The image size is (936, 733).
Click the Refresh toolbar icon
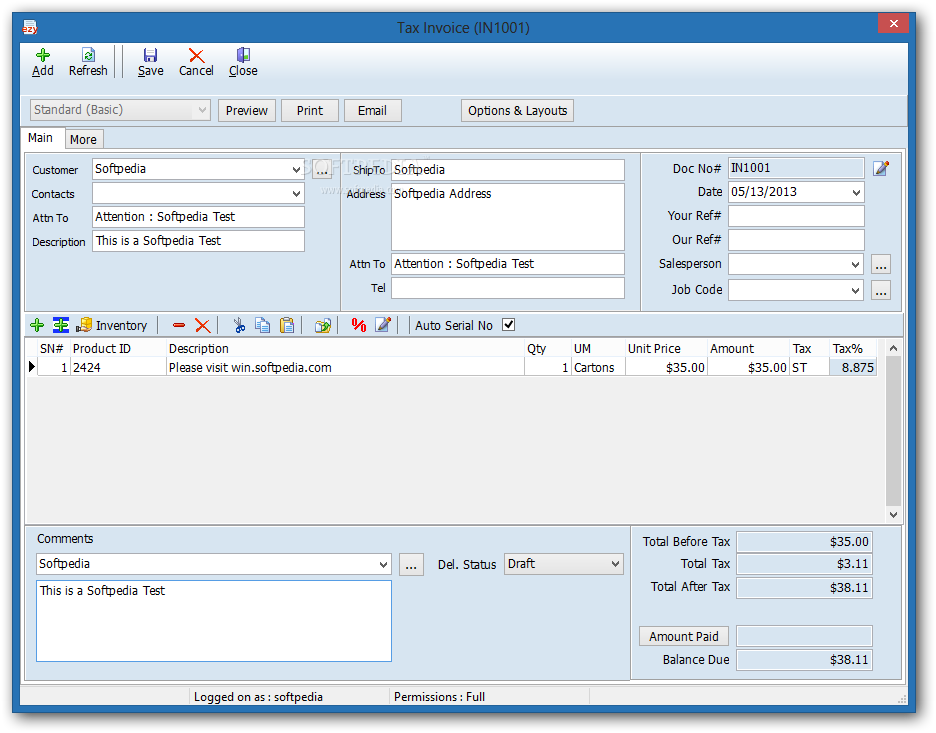click(88, 56)
